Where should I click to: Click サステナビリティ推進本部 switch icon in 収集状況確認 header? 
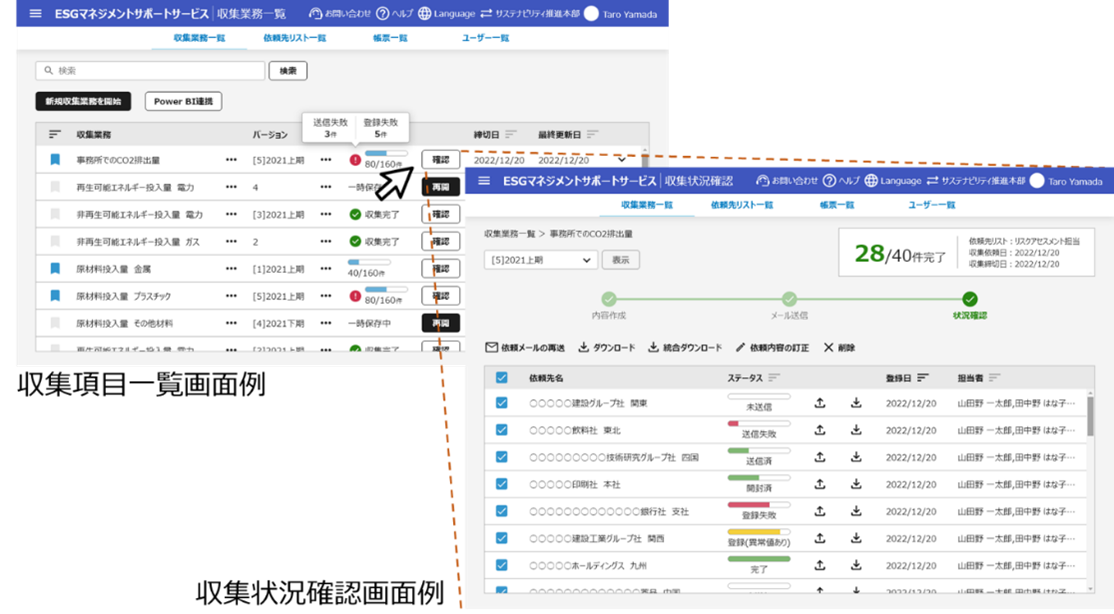[933, 181]
